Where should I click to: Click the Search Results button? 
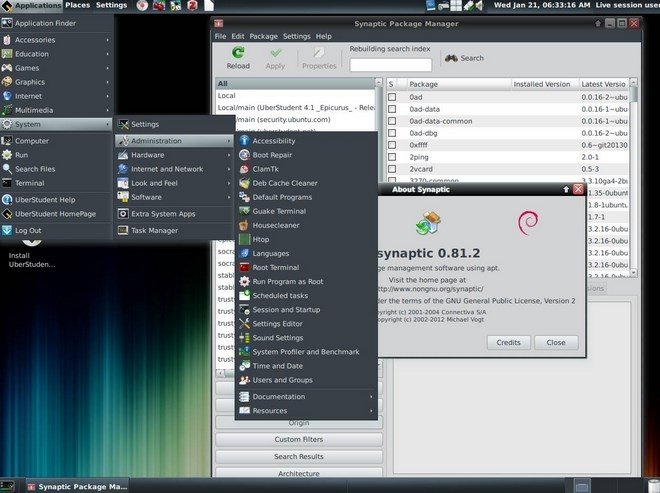pyautogui.click(x=299, y=456)
